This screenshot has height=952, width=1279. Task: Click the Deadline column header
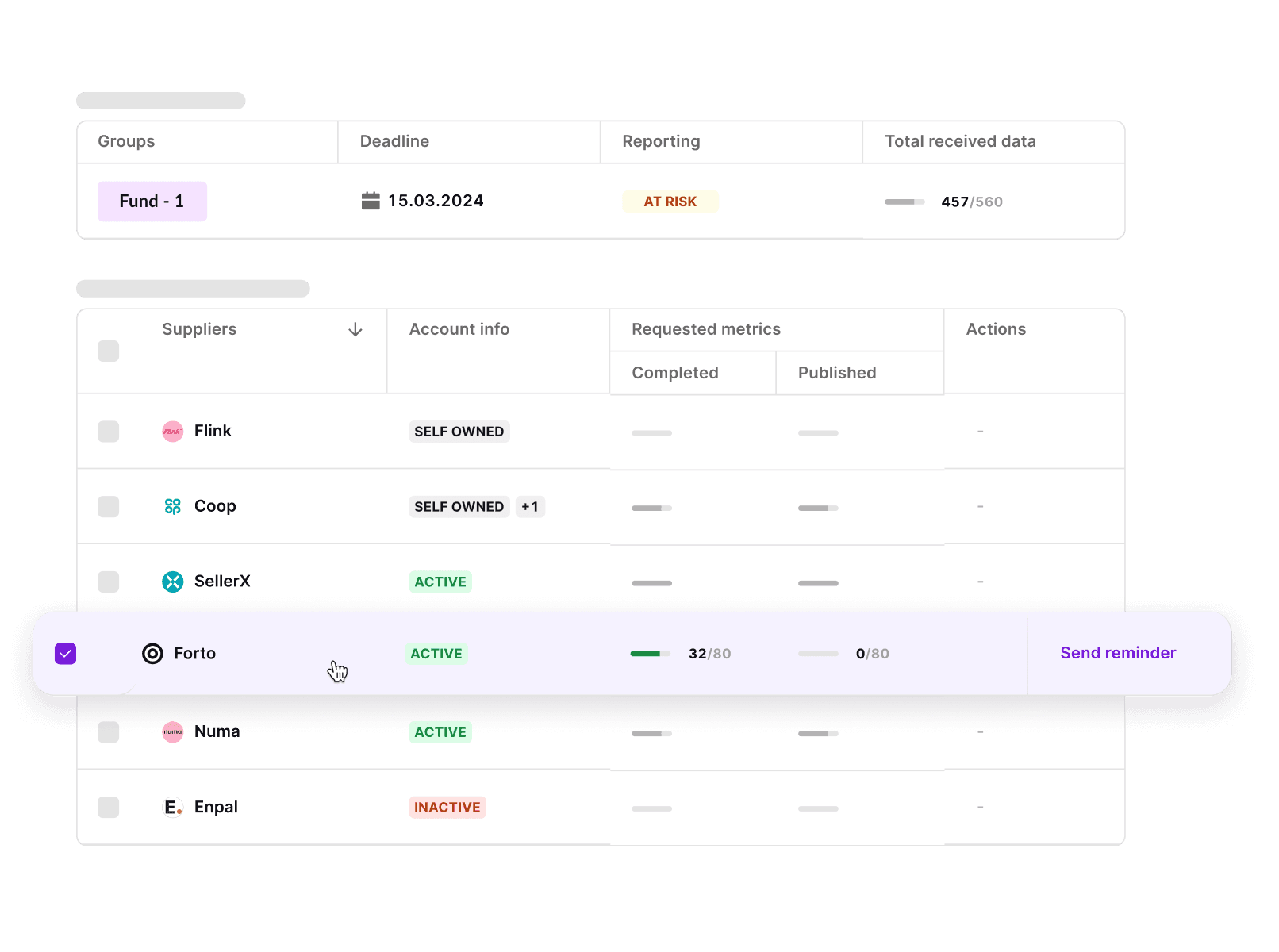[x=394, y=141]
